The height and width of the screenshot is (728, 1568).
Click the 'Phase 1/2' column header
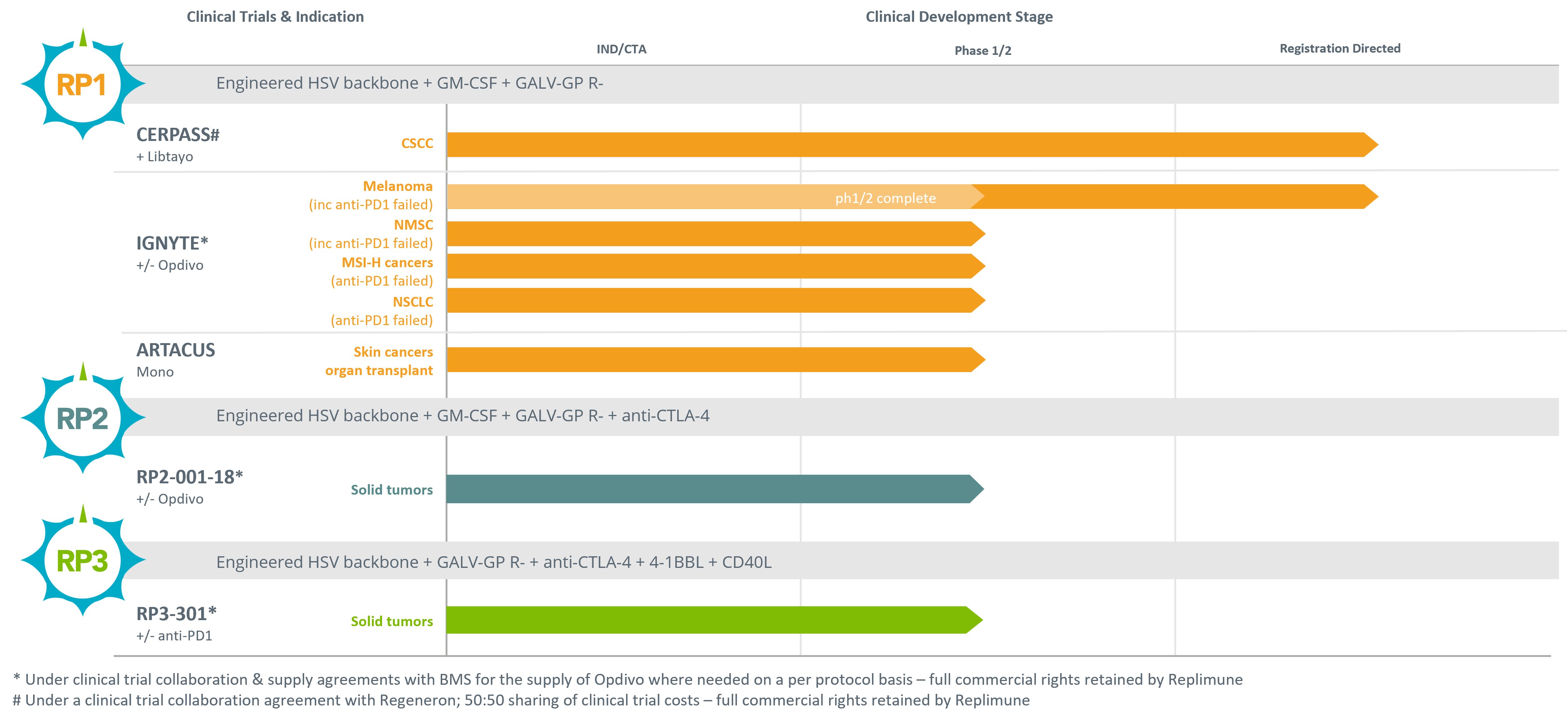coord(983,50)
